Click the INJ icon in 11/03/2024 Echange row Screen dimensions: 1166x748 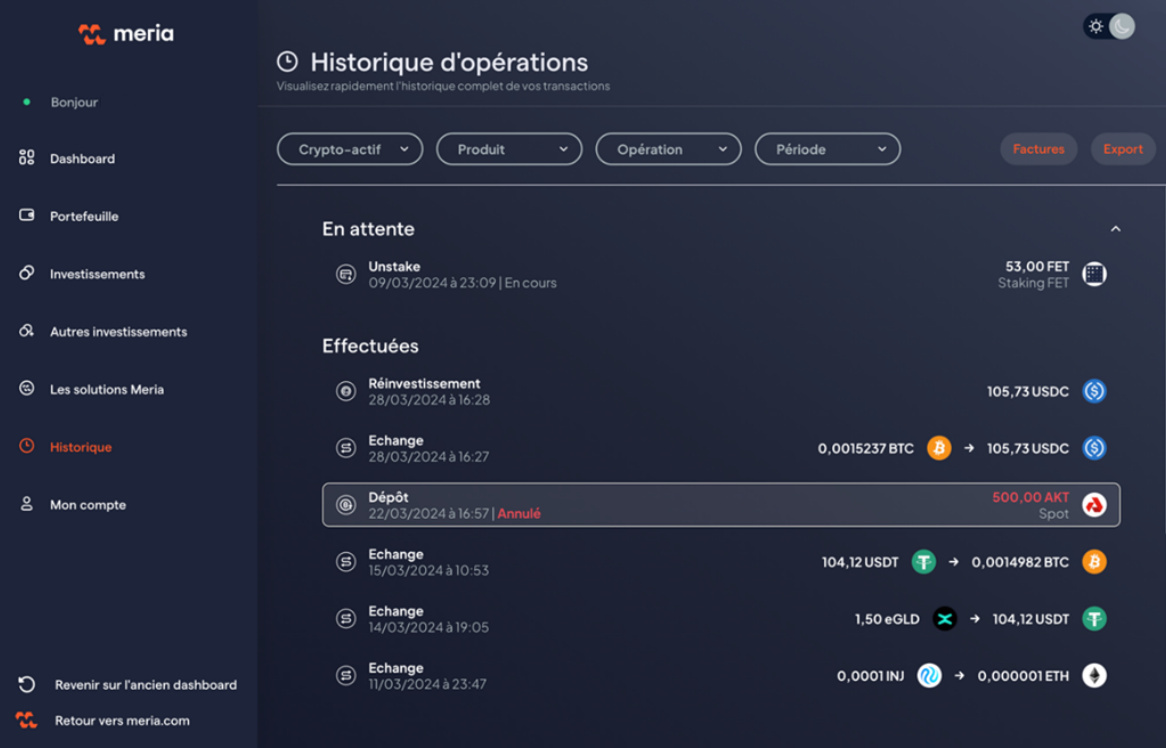[x=929, y=676]
